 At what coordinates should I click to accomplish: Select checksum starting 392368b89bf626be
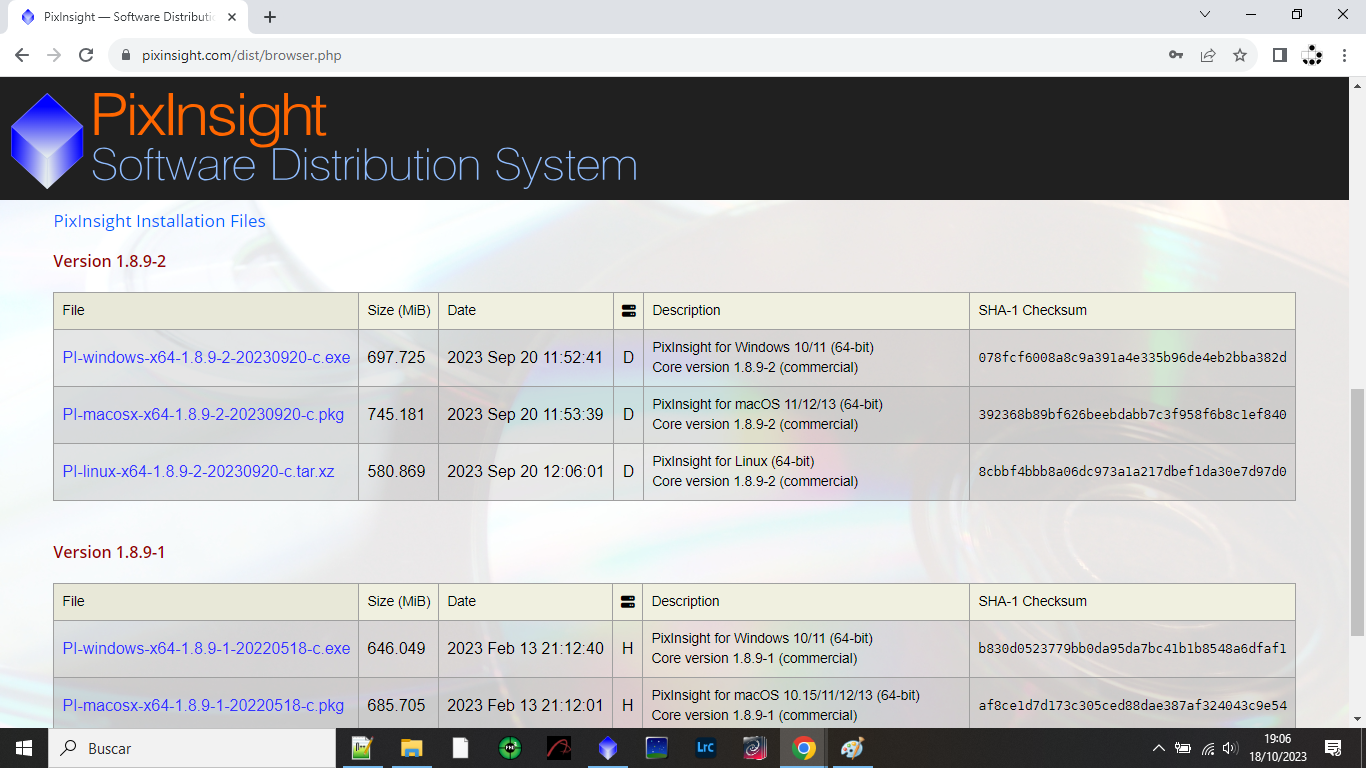click(1132, 414)
